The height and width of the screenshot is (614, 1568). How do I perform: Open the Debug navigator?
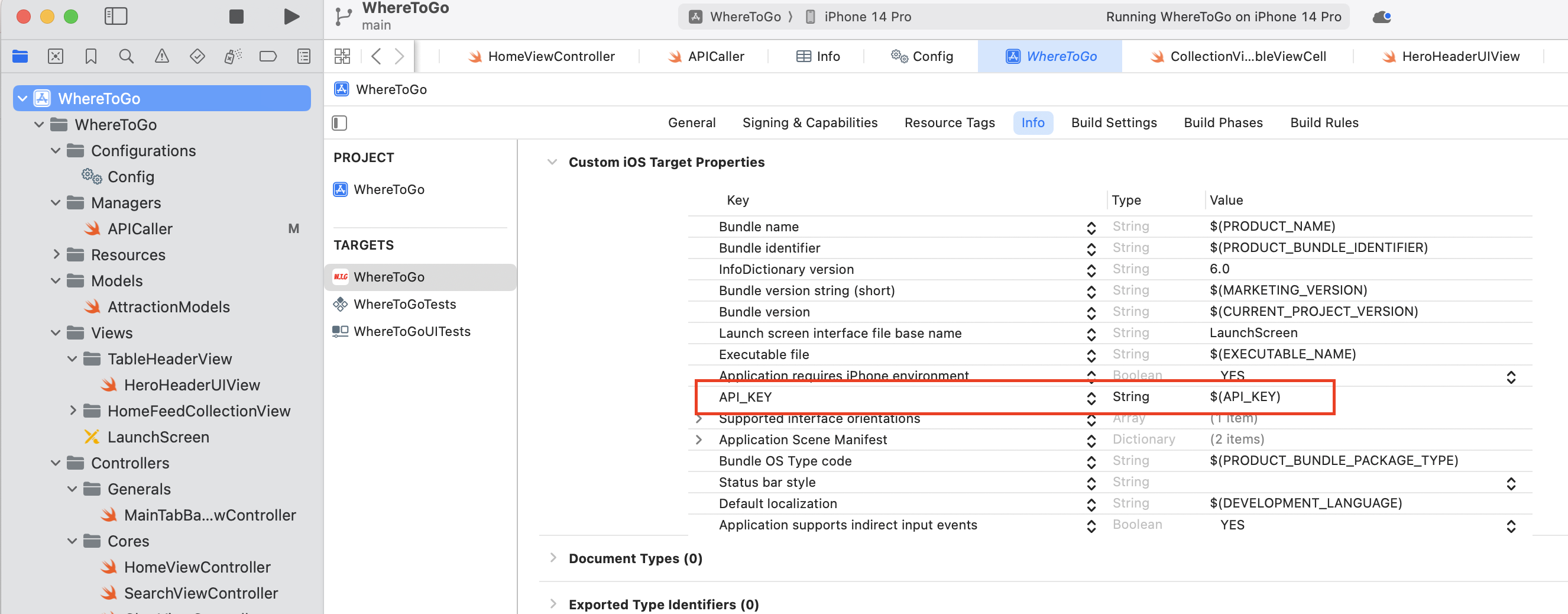232,57
